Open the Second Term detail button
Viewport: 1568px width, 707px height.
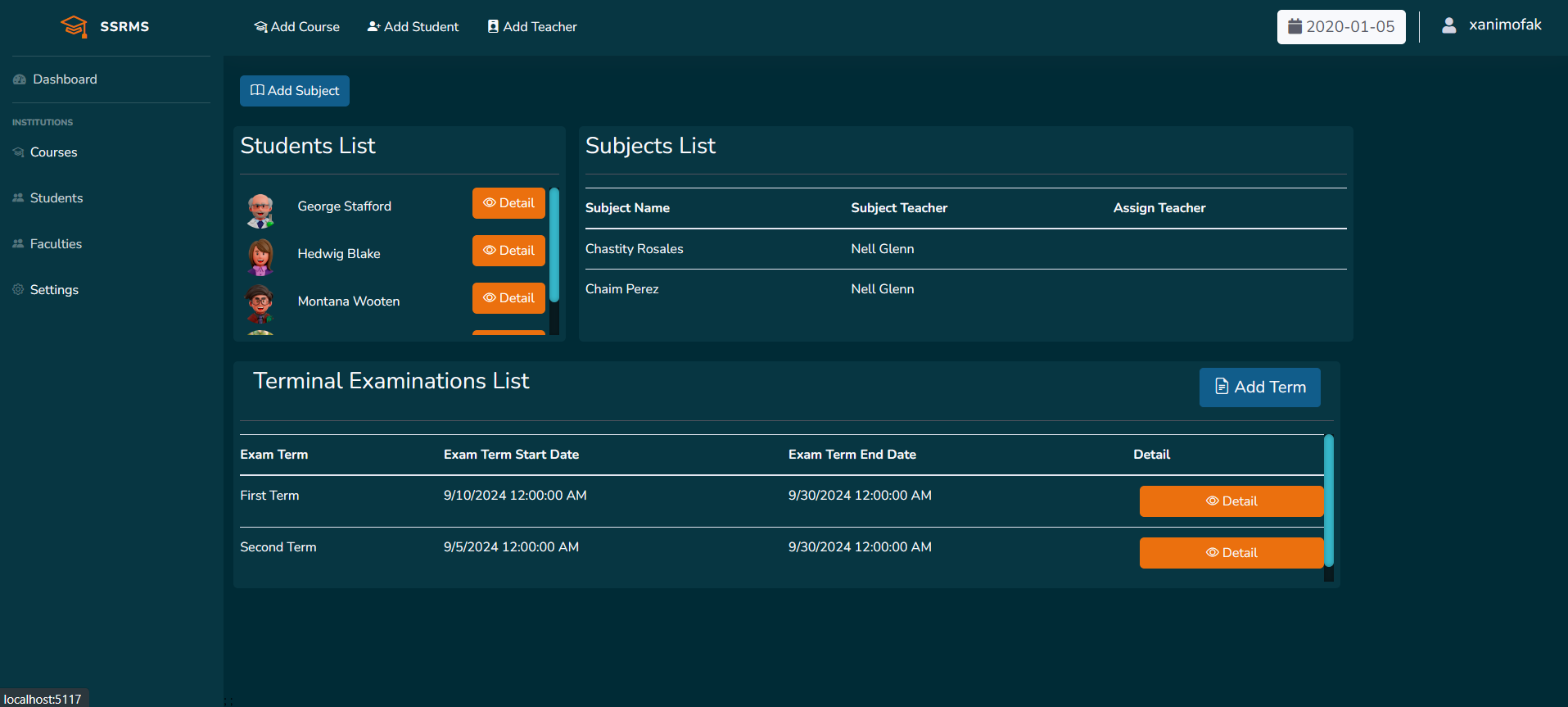pyautogui.click(x=1231, y=553)
